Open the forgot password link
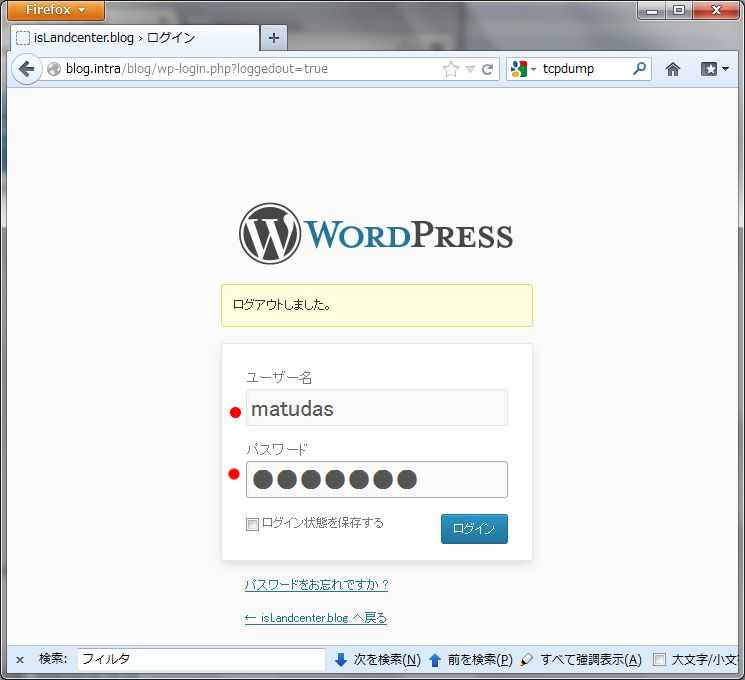Viewport: 745px width, 680px height. pos(316,584)
